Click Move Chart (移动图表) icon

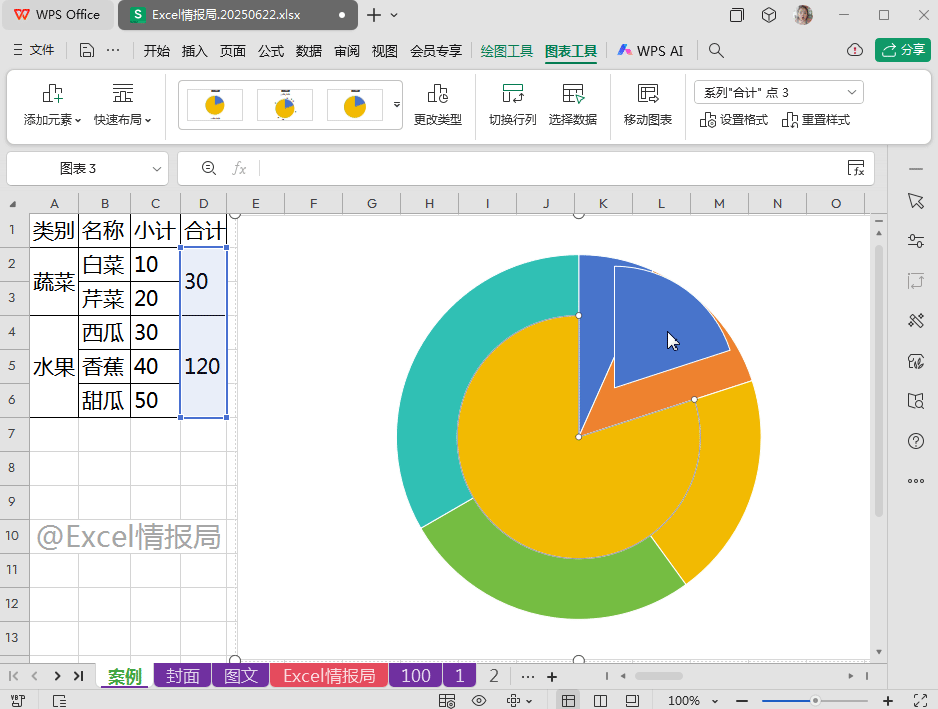pos(647,95)
